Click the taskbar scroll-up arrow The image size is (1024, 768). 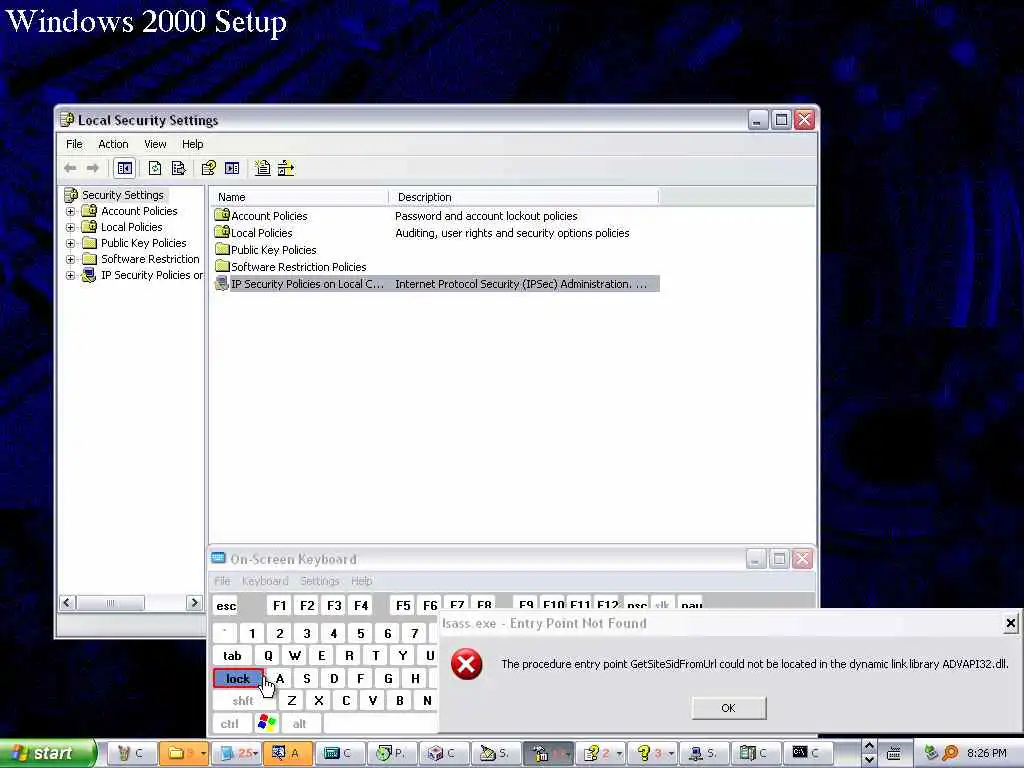(869, 746)
